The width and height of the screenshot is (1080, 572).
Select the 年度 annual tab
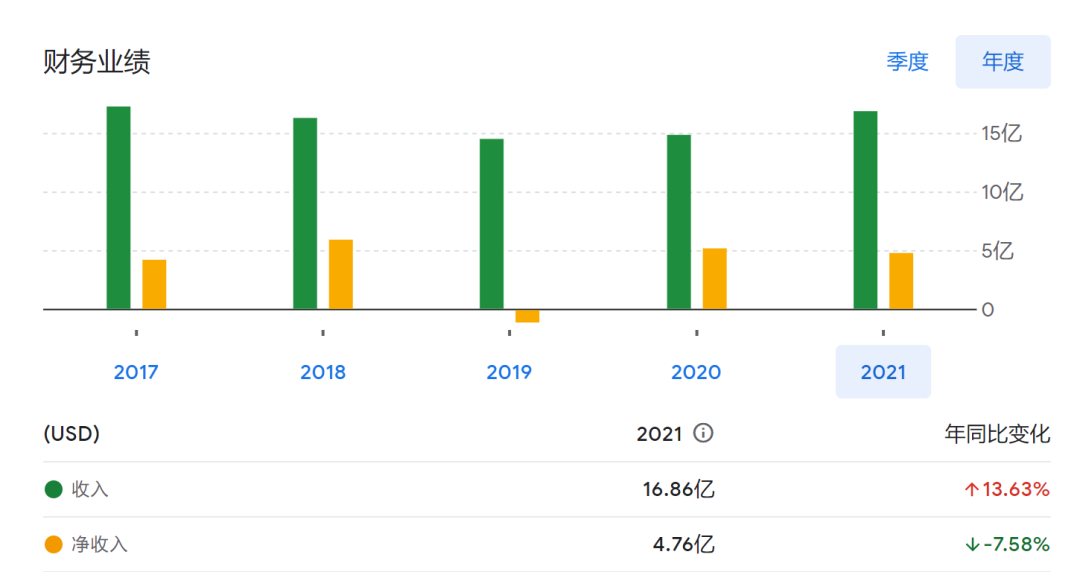point(1003,62)
